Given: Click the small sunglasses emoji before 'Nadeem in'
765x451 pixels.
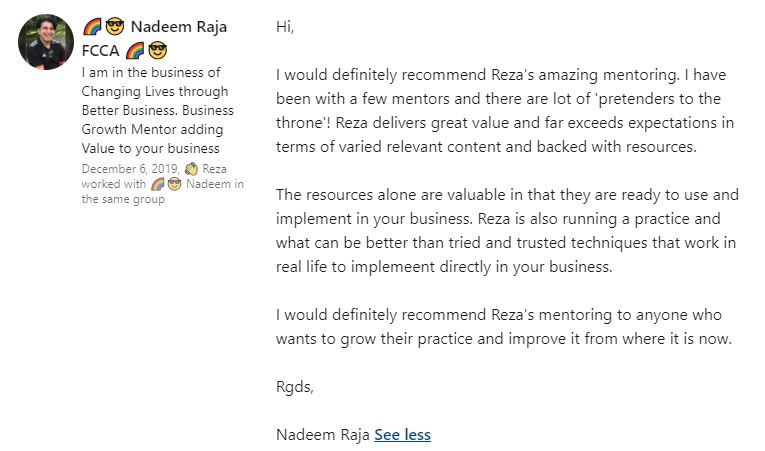Looking at the screenshot, I should click(172, 184).
